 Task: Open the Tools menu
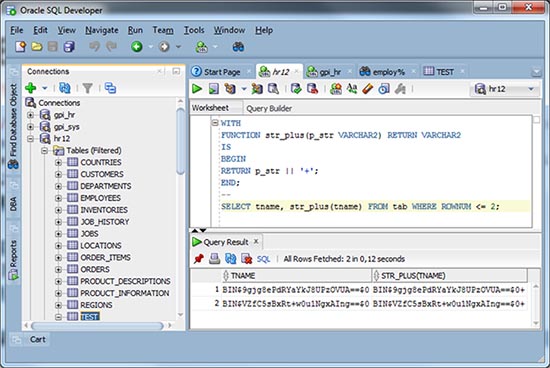tap(194, 30)
